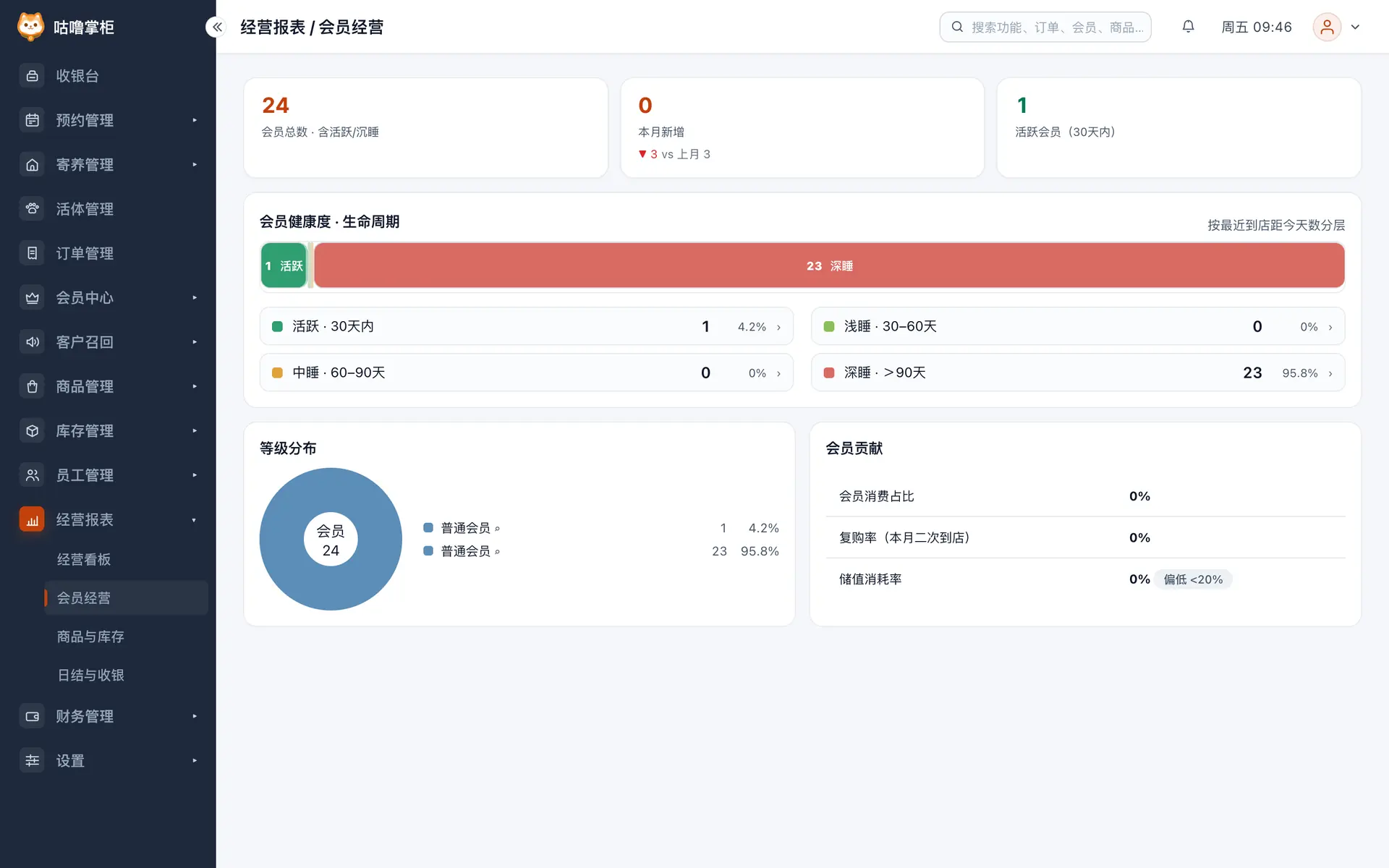The height and width of the screenshot is (868, 1389).
Task: Click the 财务管理 wallet icon
Action: point(32,716)
